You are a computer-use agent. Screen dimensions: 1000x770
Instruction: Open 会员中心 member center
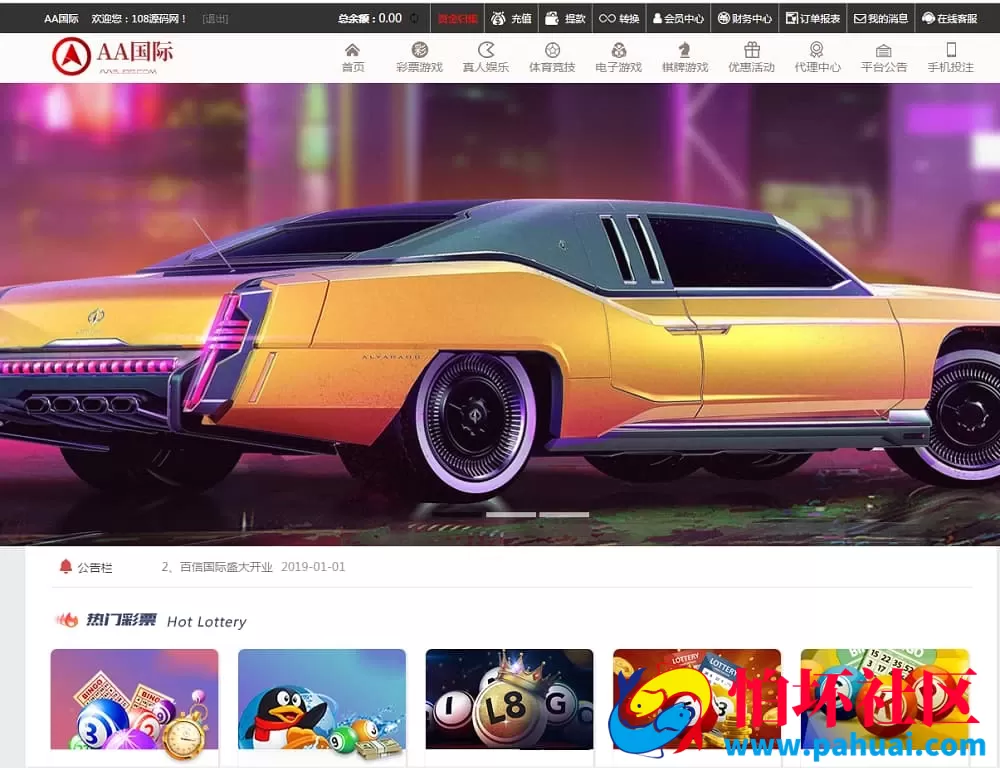pos(678,18)
